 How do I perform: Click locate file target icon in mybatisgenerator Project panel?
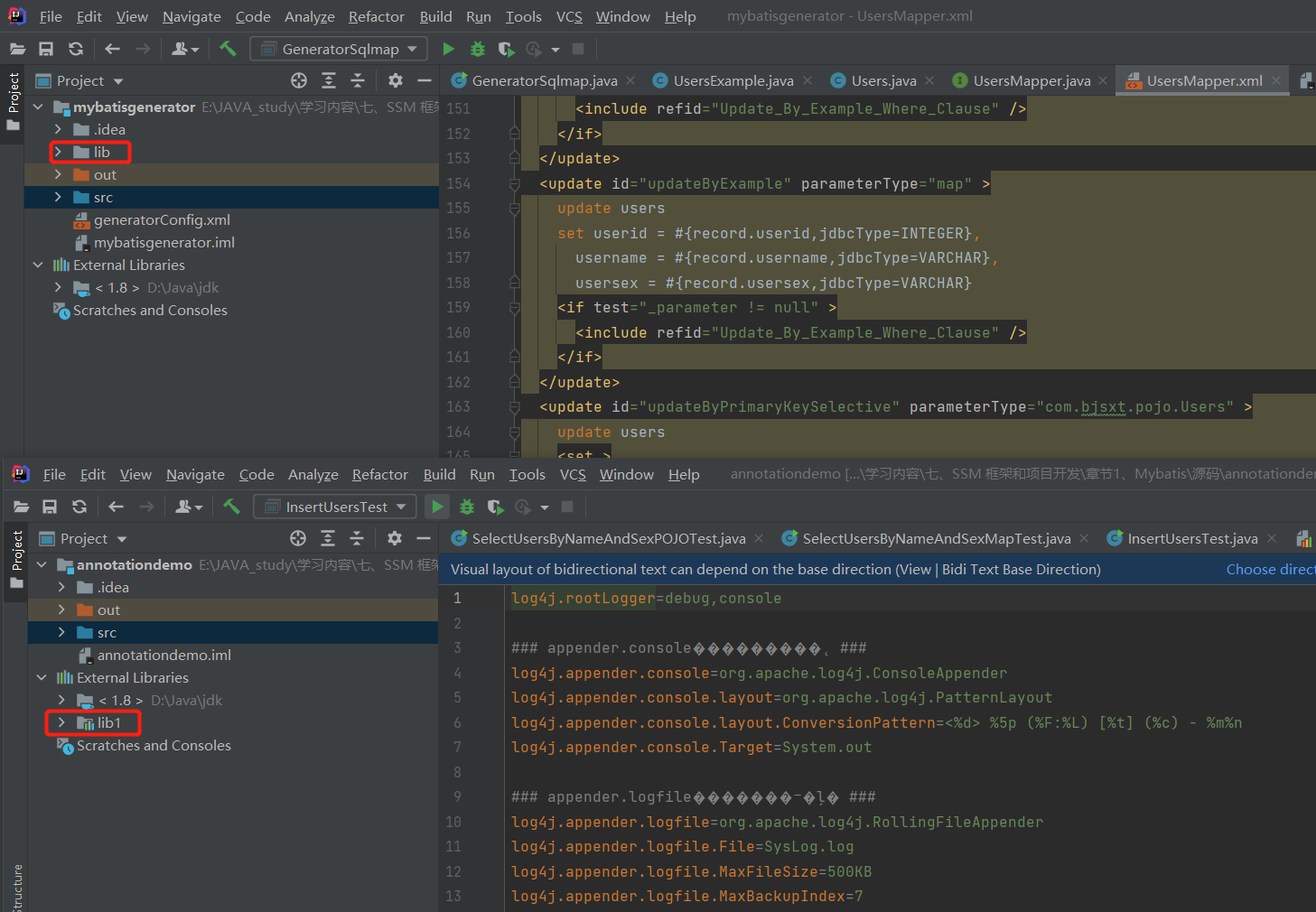pyautogui.click(x=299, y=80)
